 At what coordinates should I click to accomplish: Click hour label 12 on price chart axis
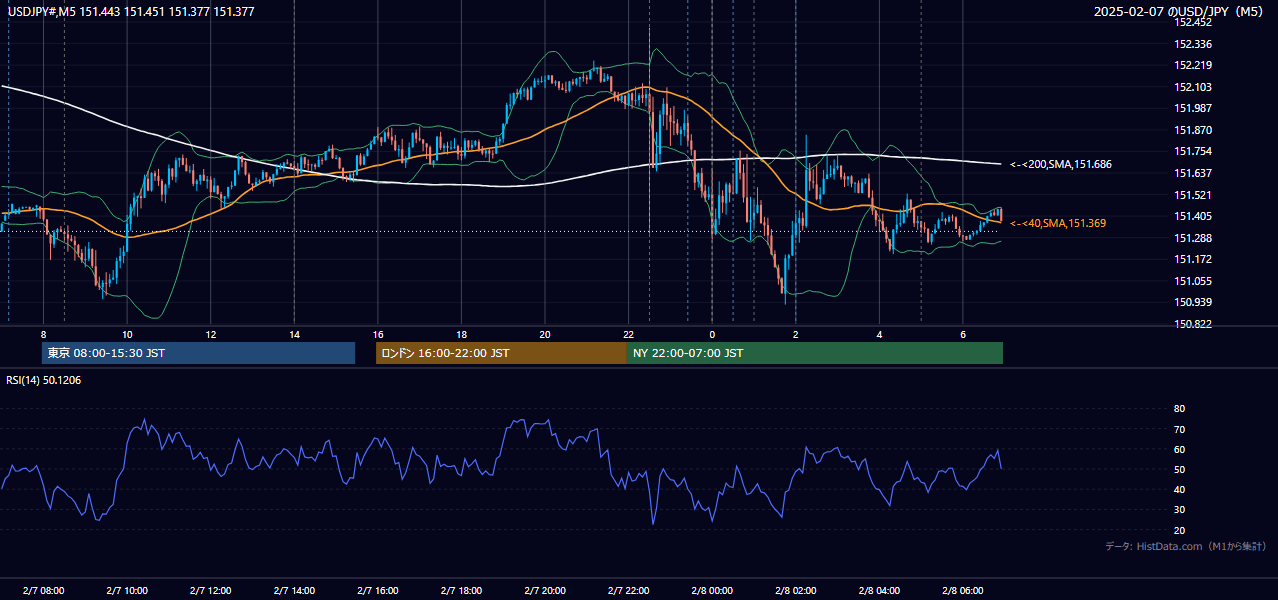211,334
